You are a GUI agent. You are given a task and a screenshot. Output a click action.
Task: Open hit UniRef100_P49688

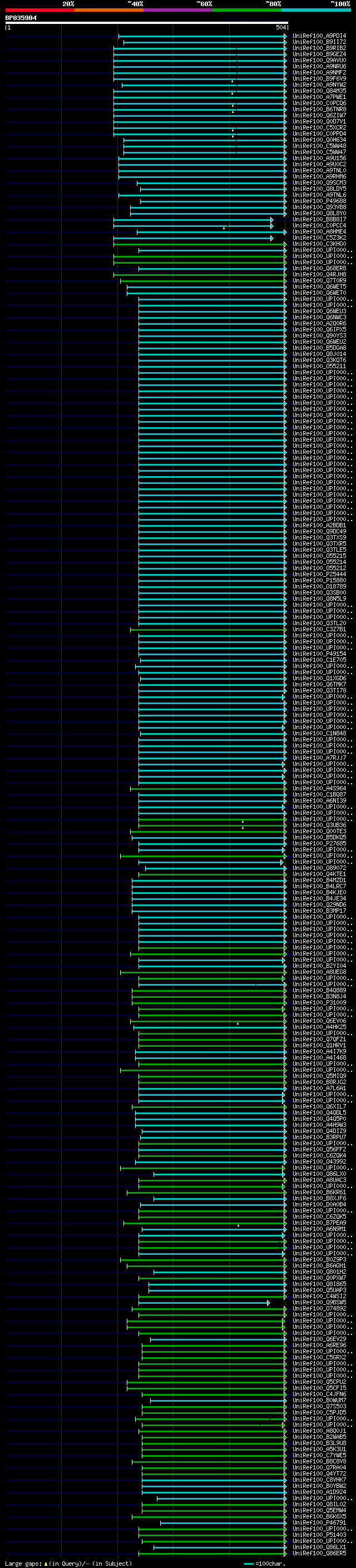coord(319,201)
